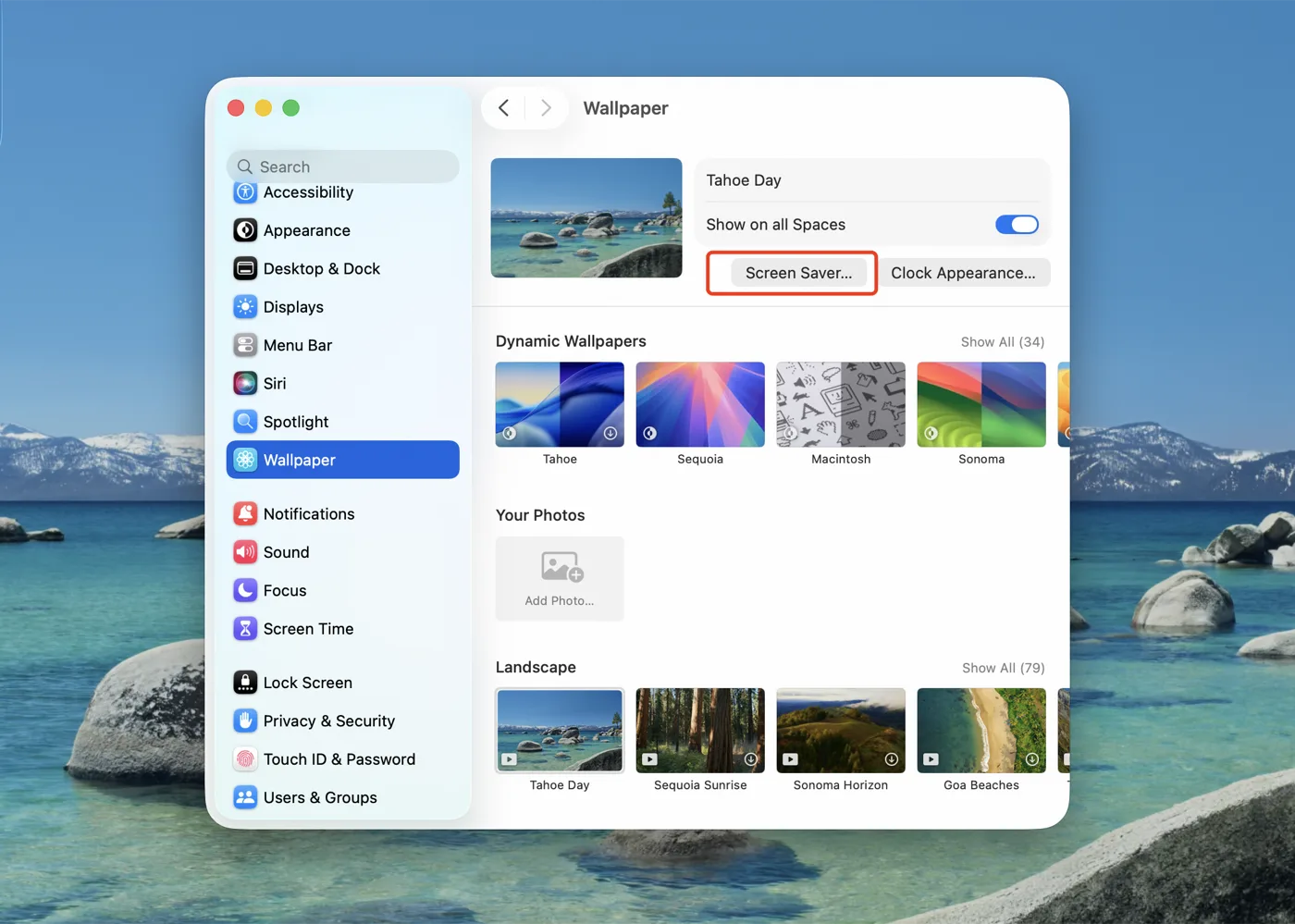Click download icon on Tahoe wallpaper
This screenshot has height=924, width=1295.
pos(610,433)
